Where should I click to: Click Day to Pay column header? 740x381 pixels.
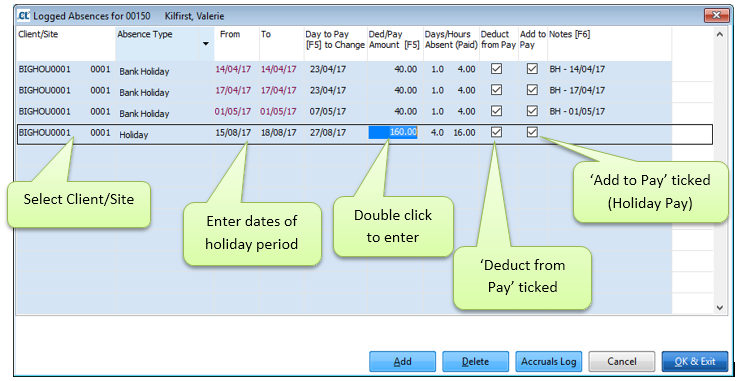pyautogui.click(x=335, y=44)
